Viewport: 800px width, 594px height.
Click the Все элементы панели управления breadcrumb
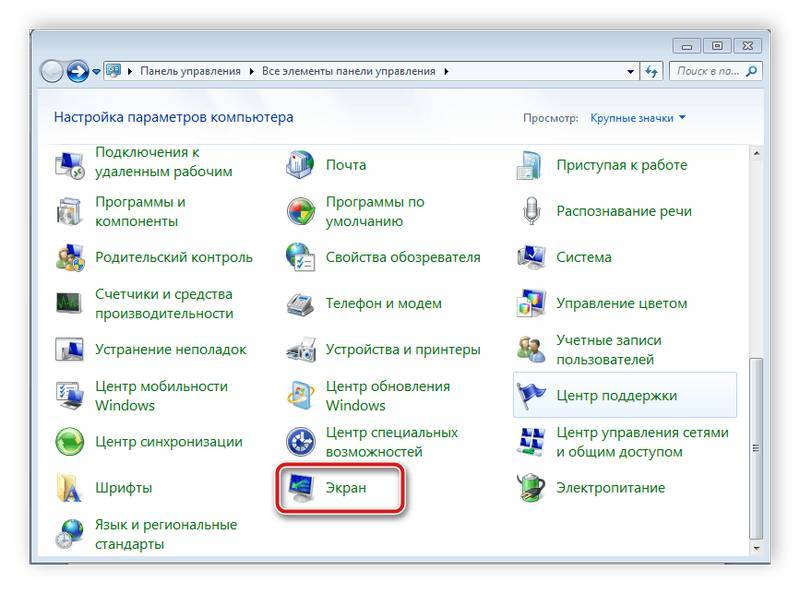coord(348,71)
